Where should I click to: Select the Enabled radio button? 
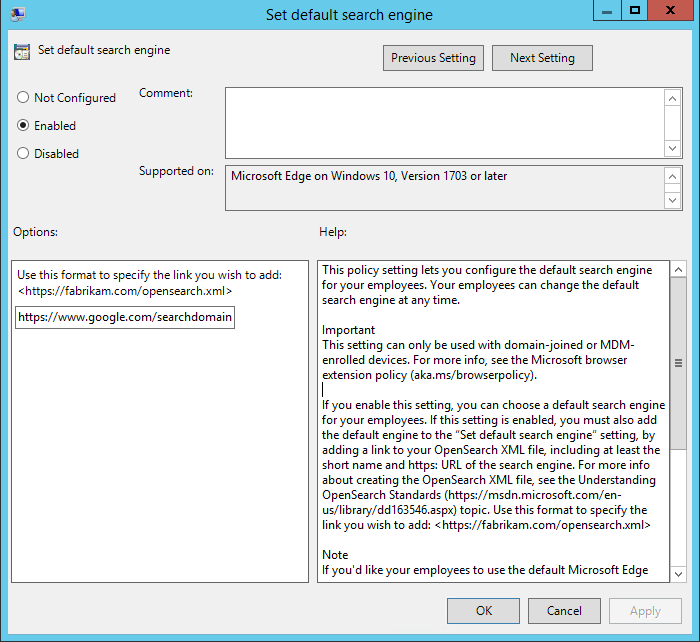(x=23, y=125)
